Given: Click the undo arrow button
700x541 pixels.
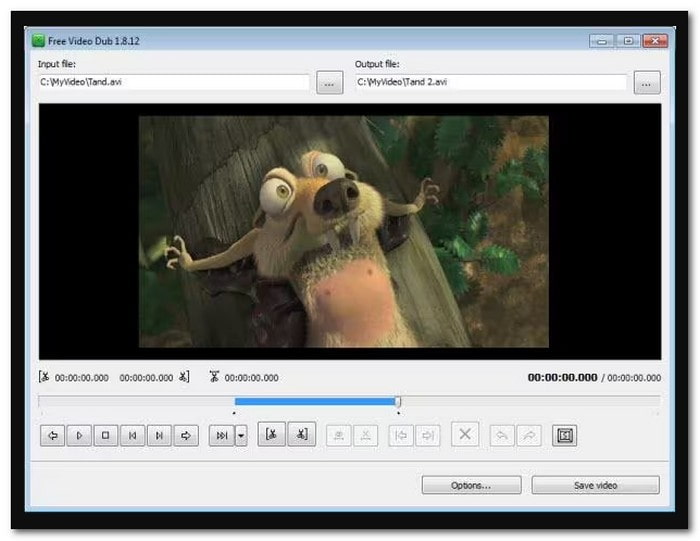Looking at the screenshot, I should coord(502,435).
